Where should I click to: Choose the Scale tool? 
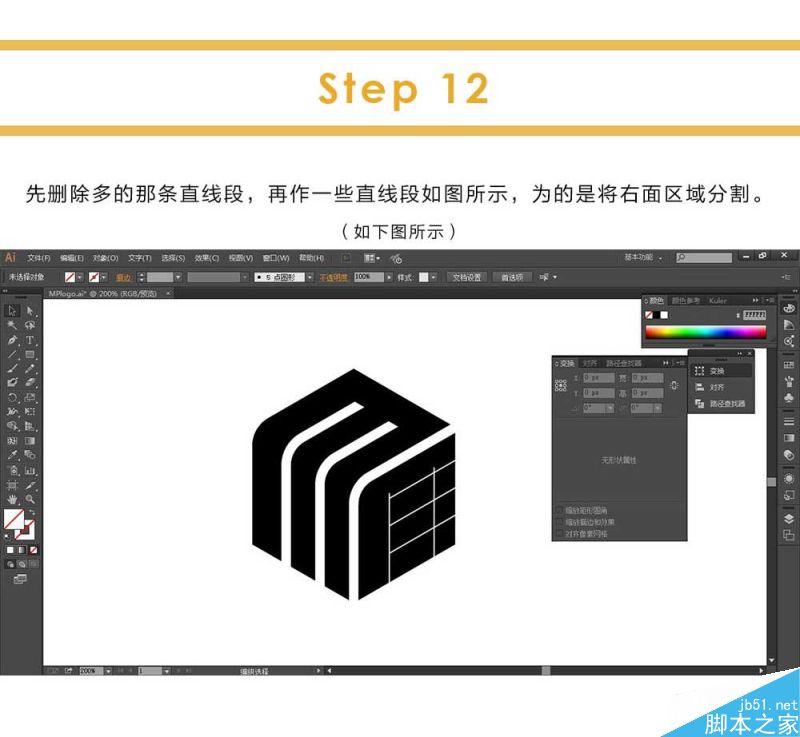(30, 397)
